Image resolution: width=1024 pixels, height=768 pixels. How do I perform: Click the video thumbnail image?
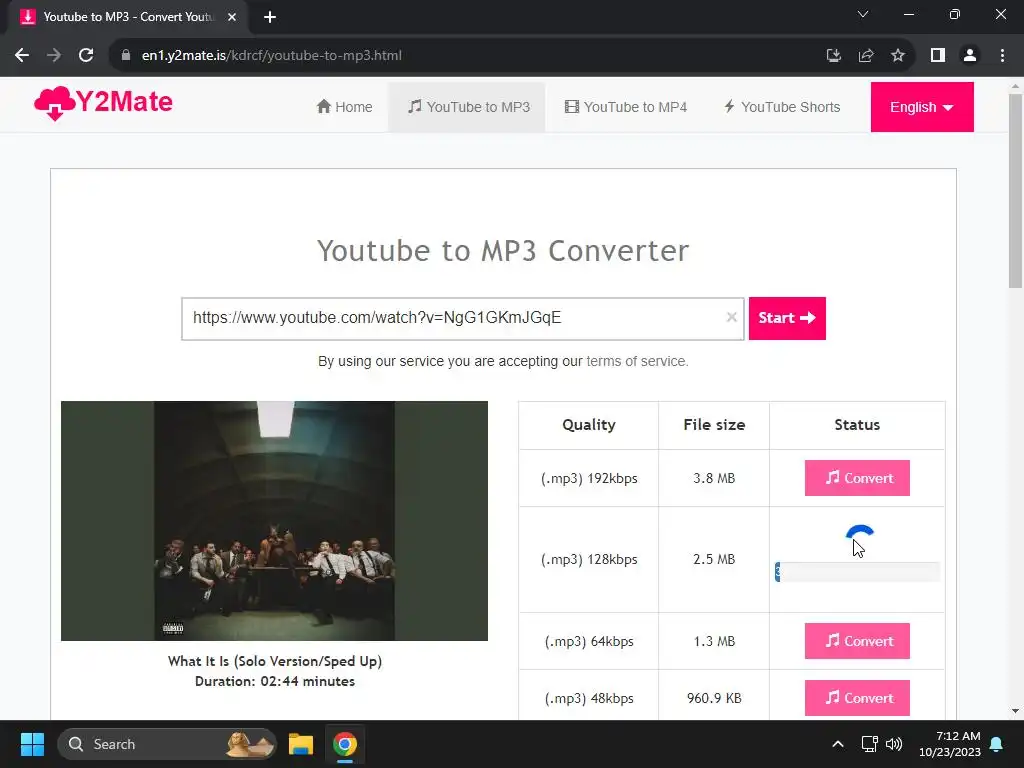274,520
